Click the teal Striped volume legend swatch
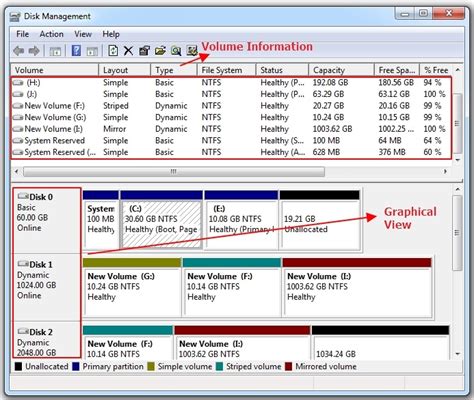The height and width of the screenshot is (400, 474). click(219, 367)
